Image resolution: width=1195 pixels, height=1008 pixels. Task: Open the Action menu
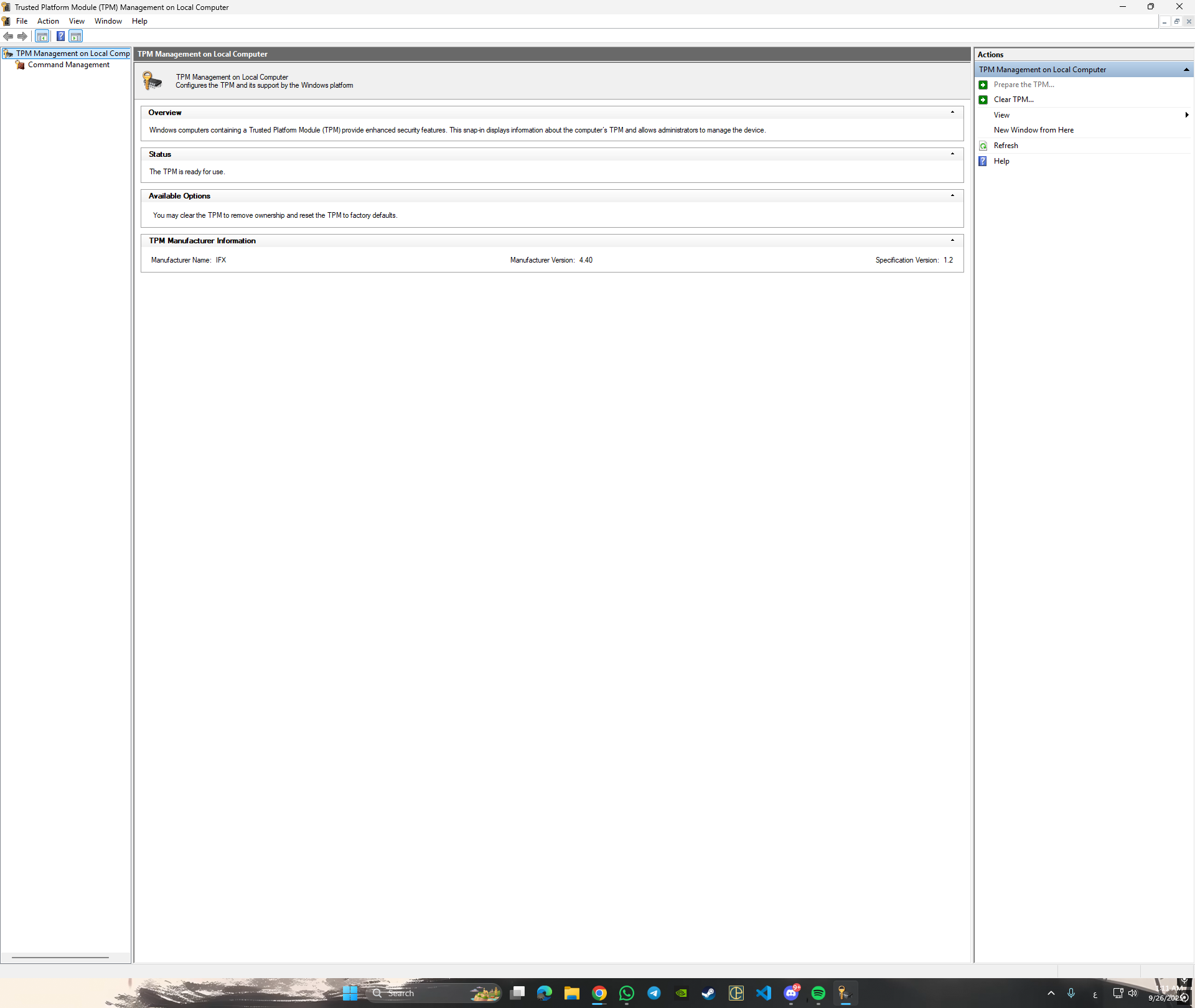pyautogui.click(x=48, y=21)
